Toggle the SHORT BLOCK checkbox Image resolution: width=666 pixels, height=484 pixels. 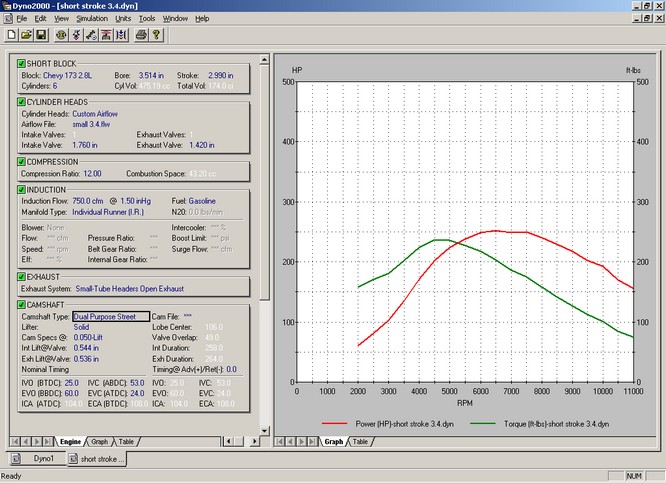tap(21, 64)
